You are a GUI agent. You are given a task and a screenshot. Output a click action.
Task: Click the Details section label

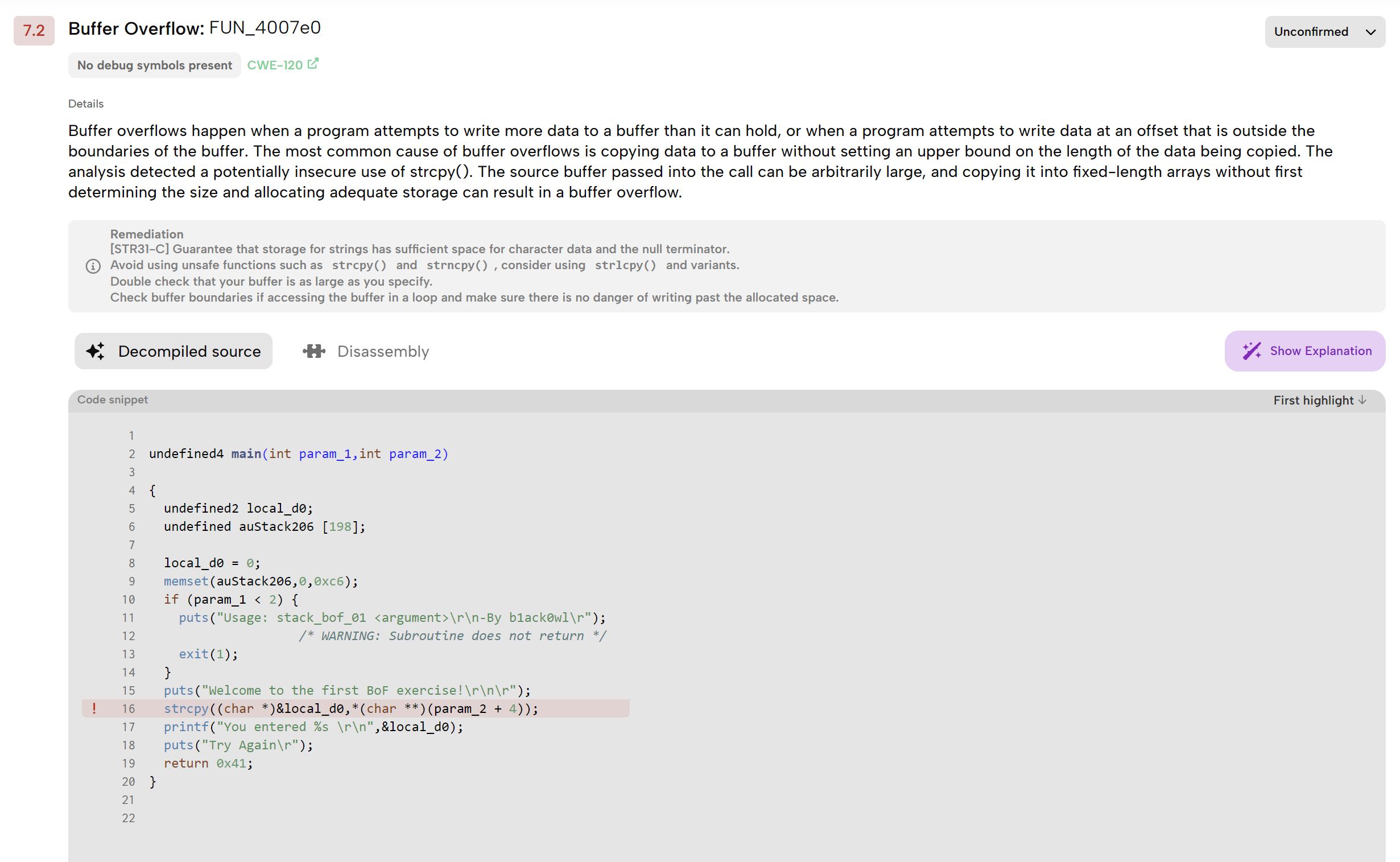85,104
